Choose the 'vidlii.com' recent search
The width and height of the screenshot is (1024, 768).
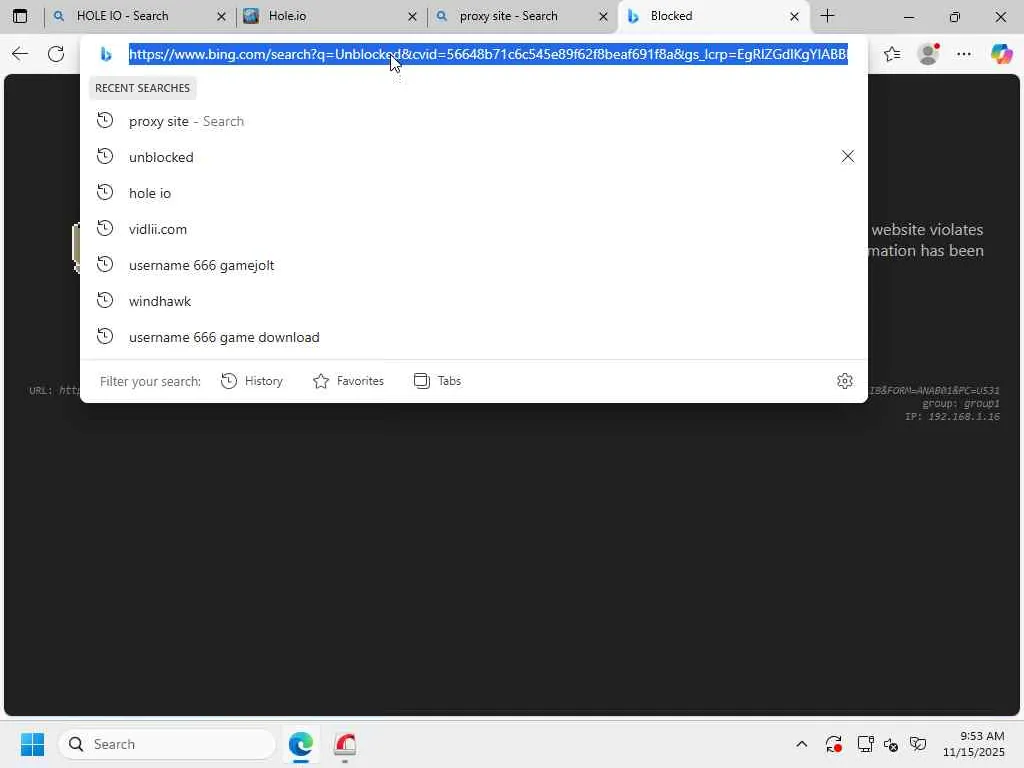pyautogui.click(x=473, y=229)
